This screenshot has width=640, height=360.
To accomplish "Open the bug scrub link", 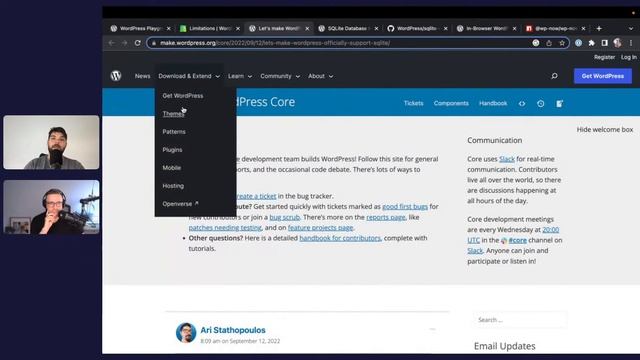I will [284, 217].
